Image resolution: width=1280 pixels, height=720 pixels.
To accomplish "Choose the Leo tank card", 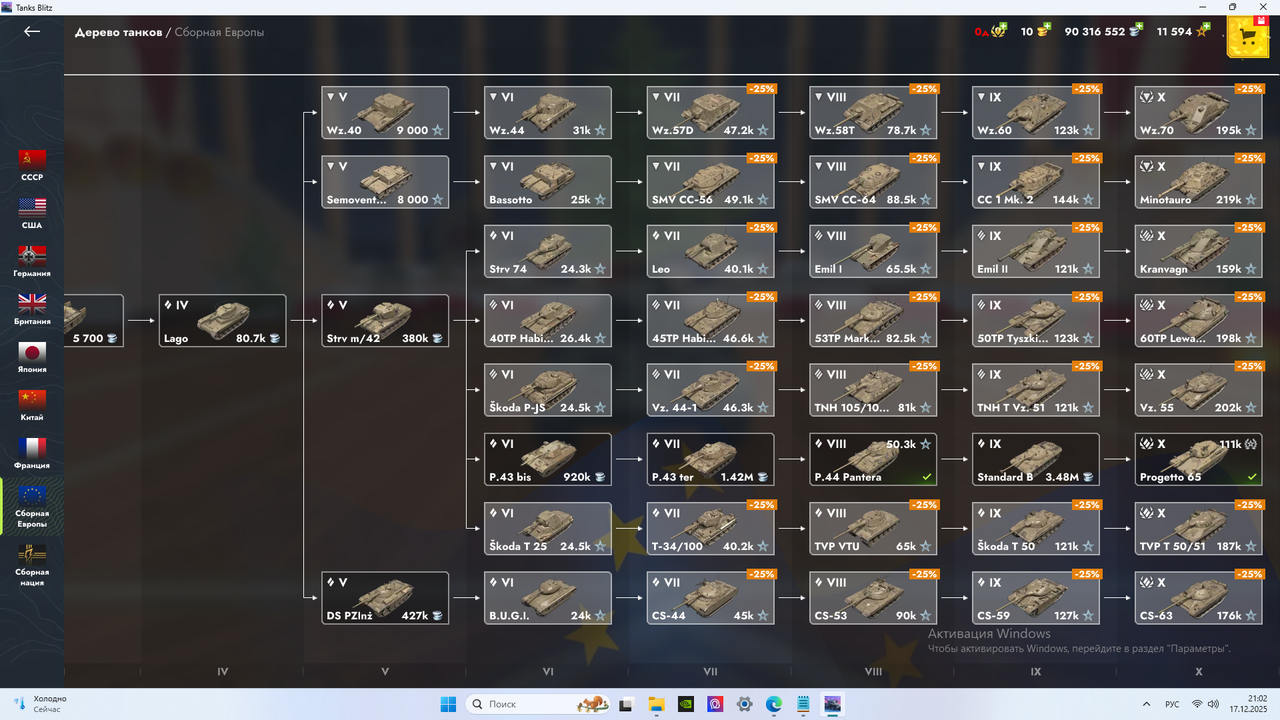I will click(x=710, y=252).
